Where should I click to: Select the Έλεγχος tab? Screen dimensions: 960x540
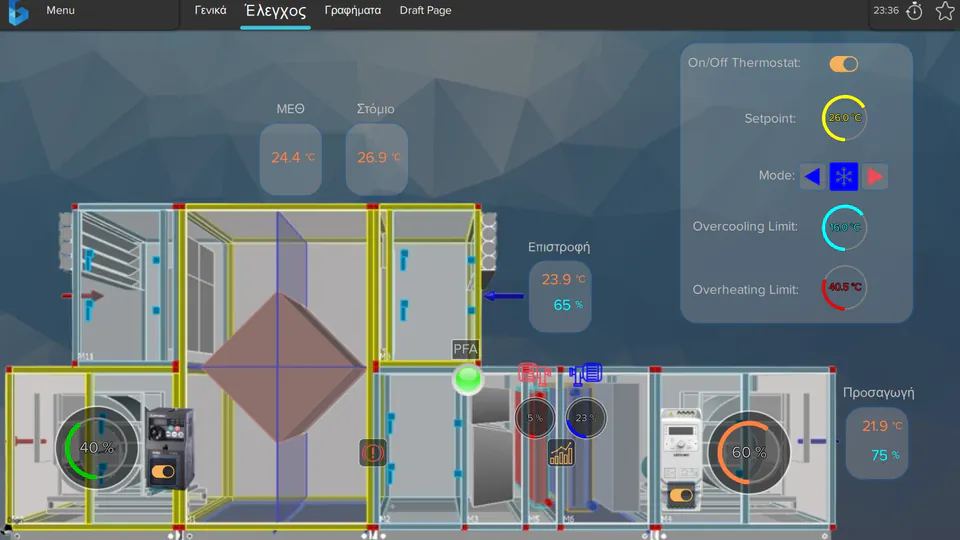pos(276,11)
